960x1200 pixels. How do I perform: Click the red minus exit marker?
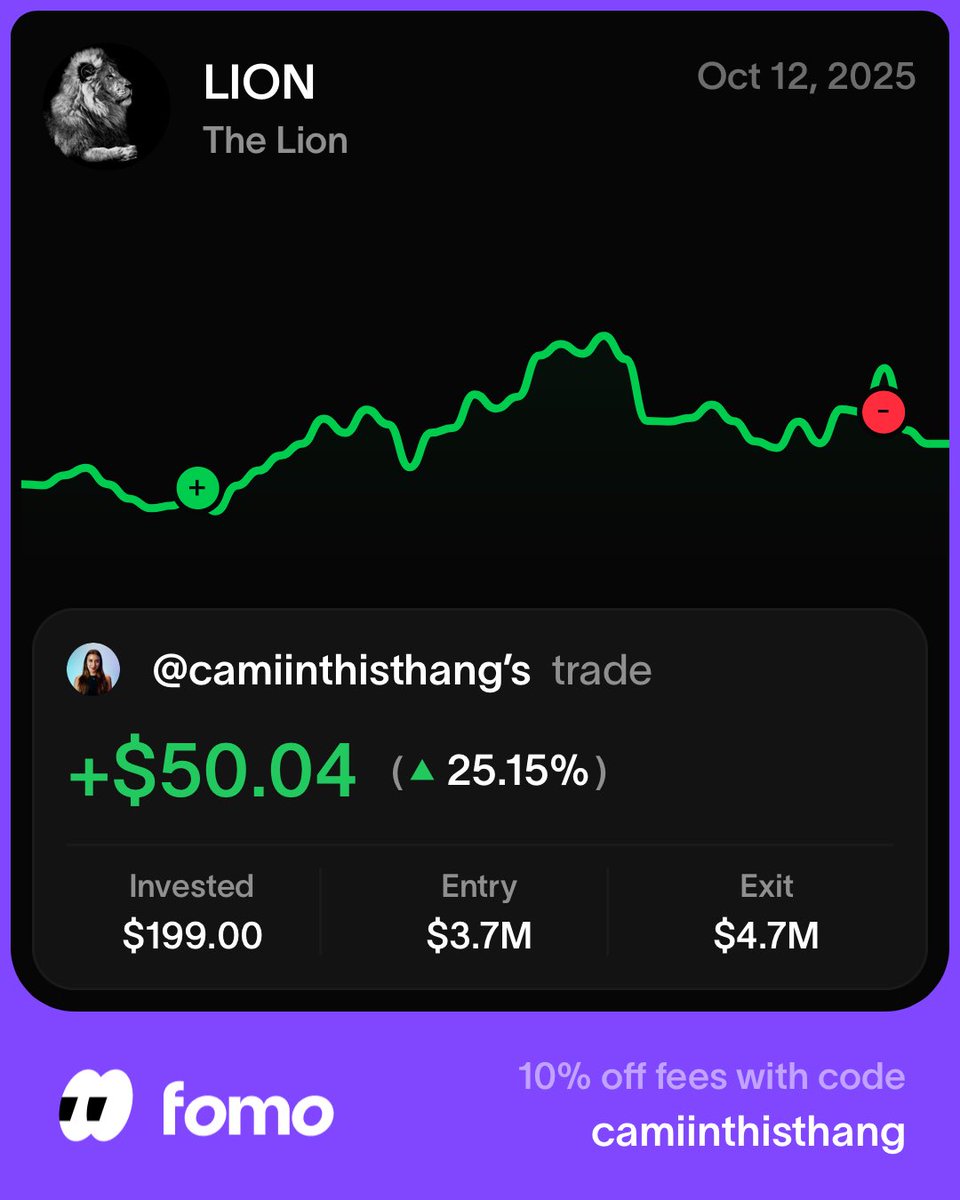click(883, 410)
